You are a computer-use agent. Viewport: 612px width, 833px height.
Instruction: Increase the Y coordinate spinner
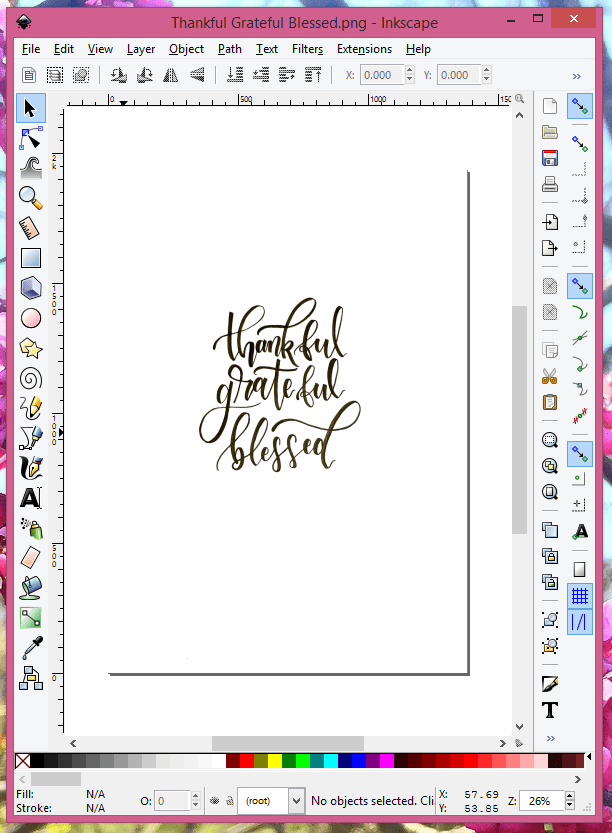pos(487,70)
